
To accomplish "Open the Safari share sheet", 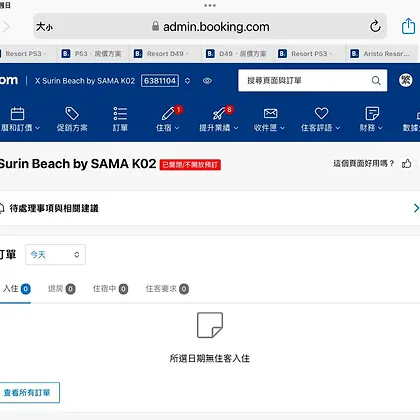I will point(408,26).
